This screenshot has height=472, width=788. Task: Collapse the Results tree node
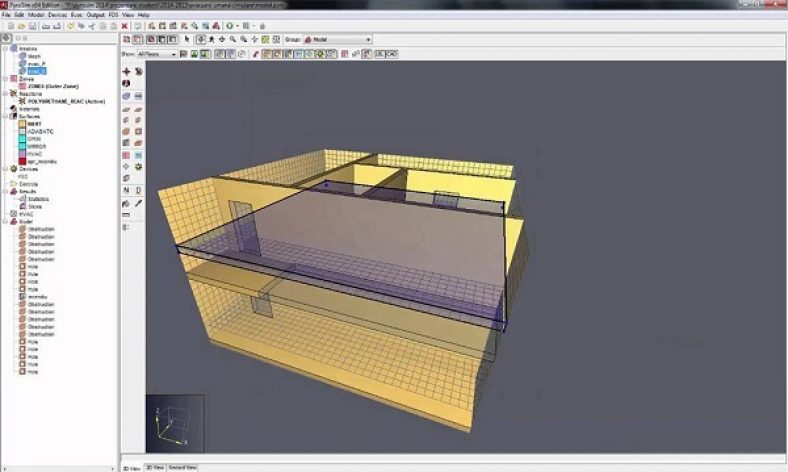(6, 192)
